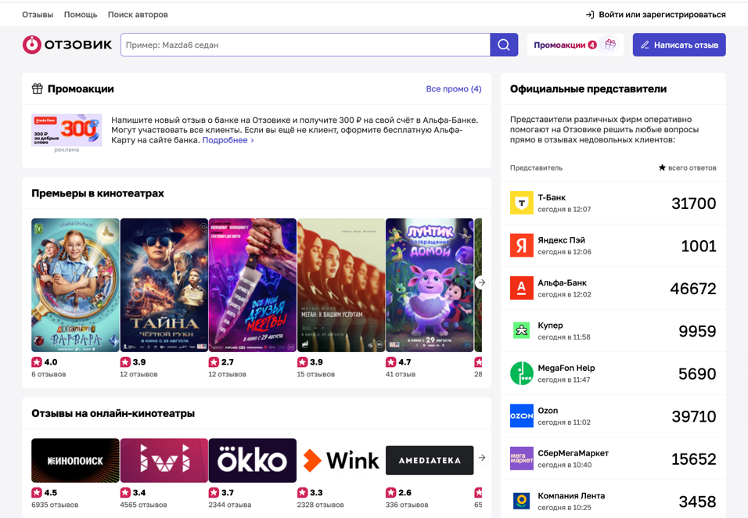Click the search magnifier button
The width and height of the screenshot is (748, 518).
tap(504, 45)
